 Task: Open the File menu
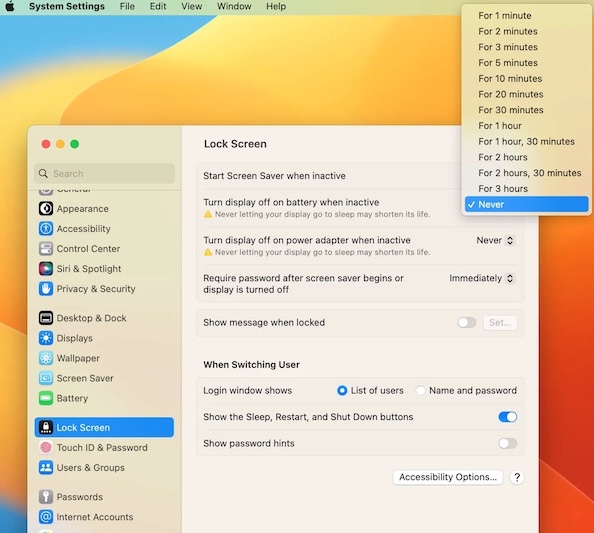127,6
